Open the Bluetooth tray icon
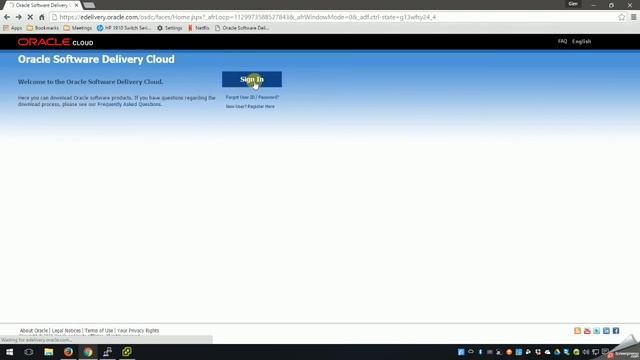Image resolution: width=640 pixels, height=360 pixels. (480, 352)
